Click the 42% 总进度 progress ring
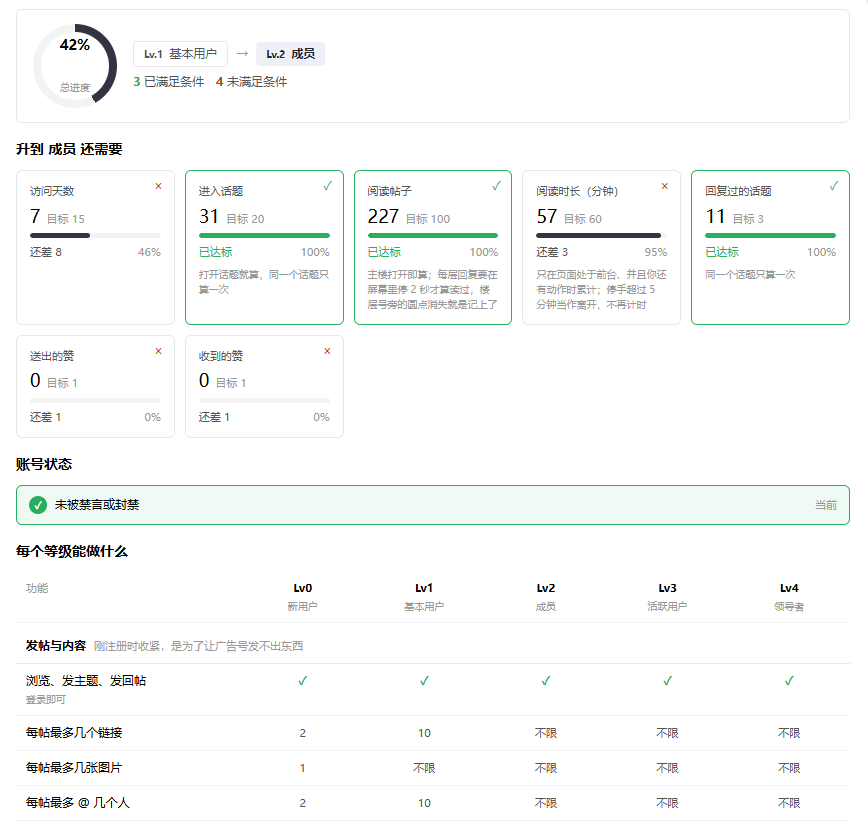Image resolution: width=868 pixels, height=828 pixels. [x=75, y=66]
